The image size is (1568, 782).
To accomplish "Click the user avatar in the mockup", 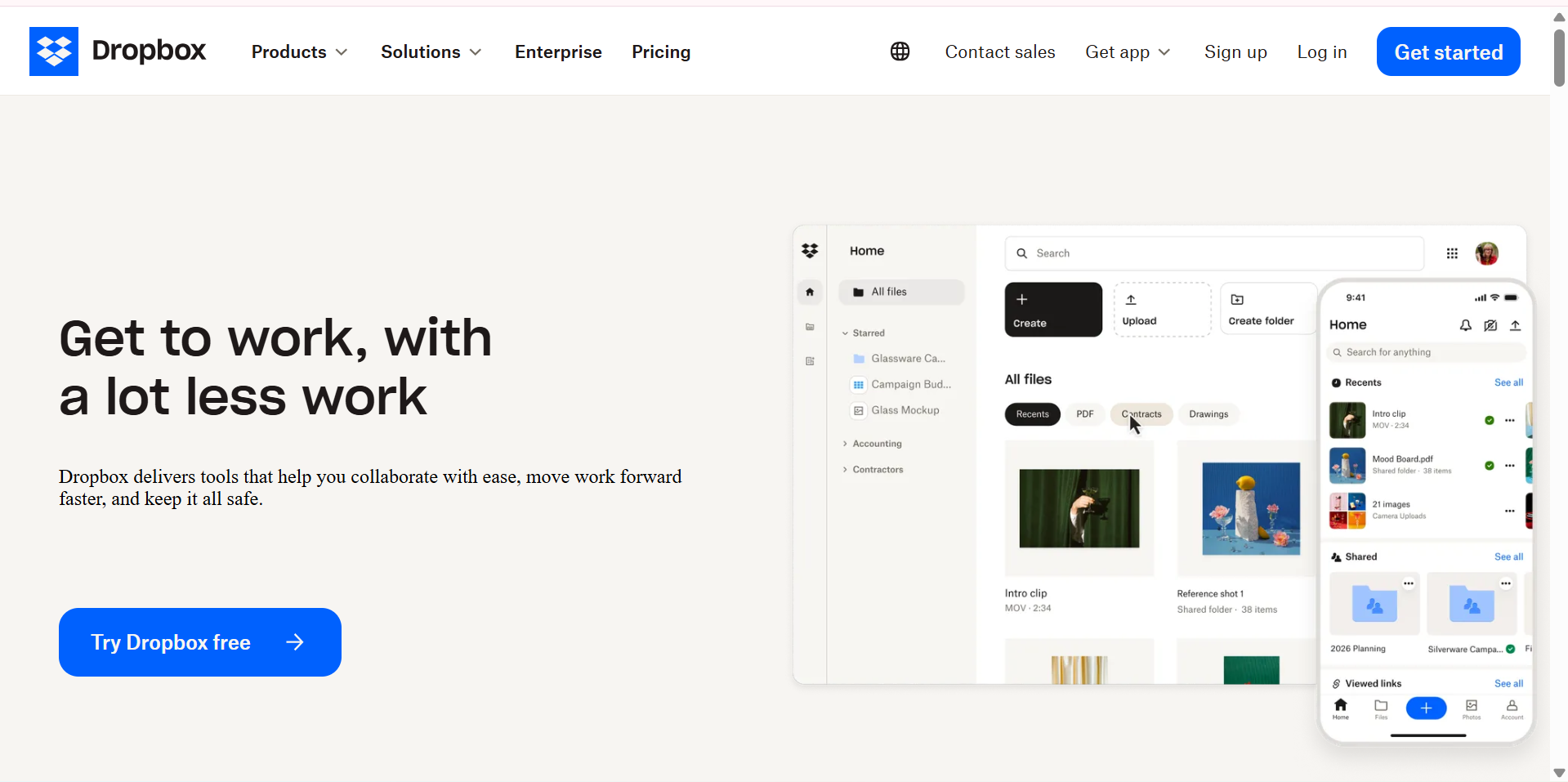I will click(1487, 253).
